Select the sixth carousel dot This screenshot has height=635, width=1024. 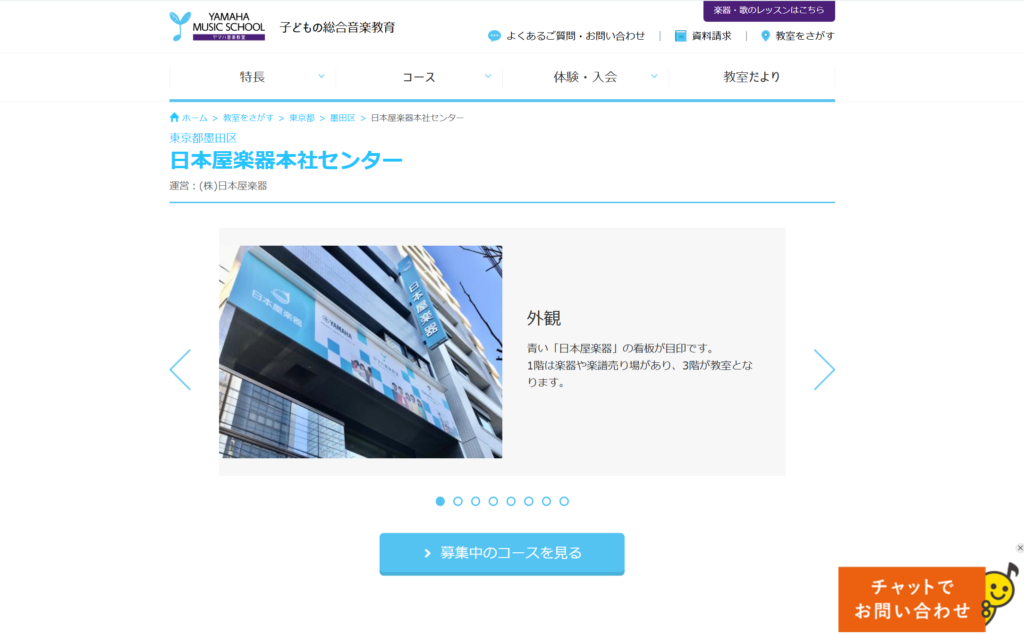[x=528, y=501]
